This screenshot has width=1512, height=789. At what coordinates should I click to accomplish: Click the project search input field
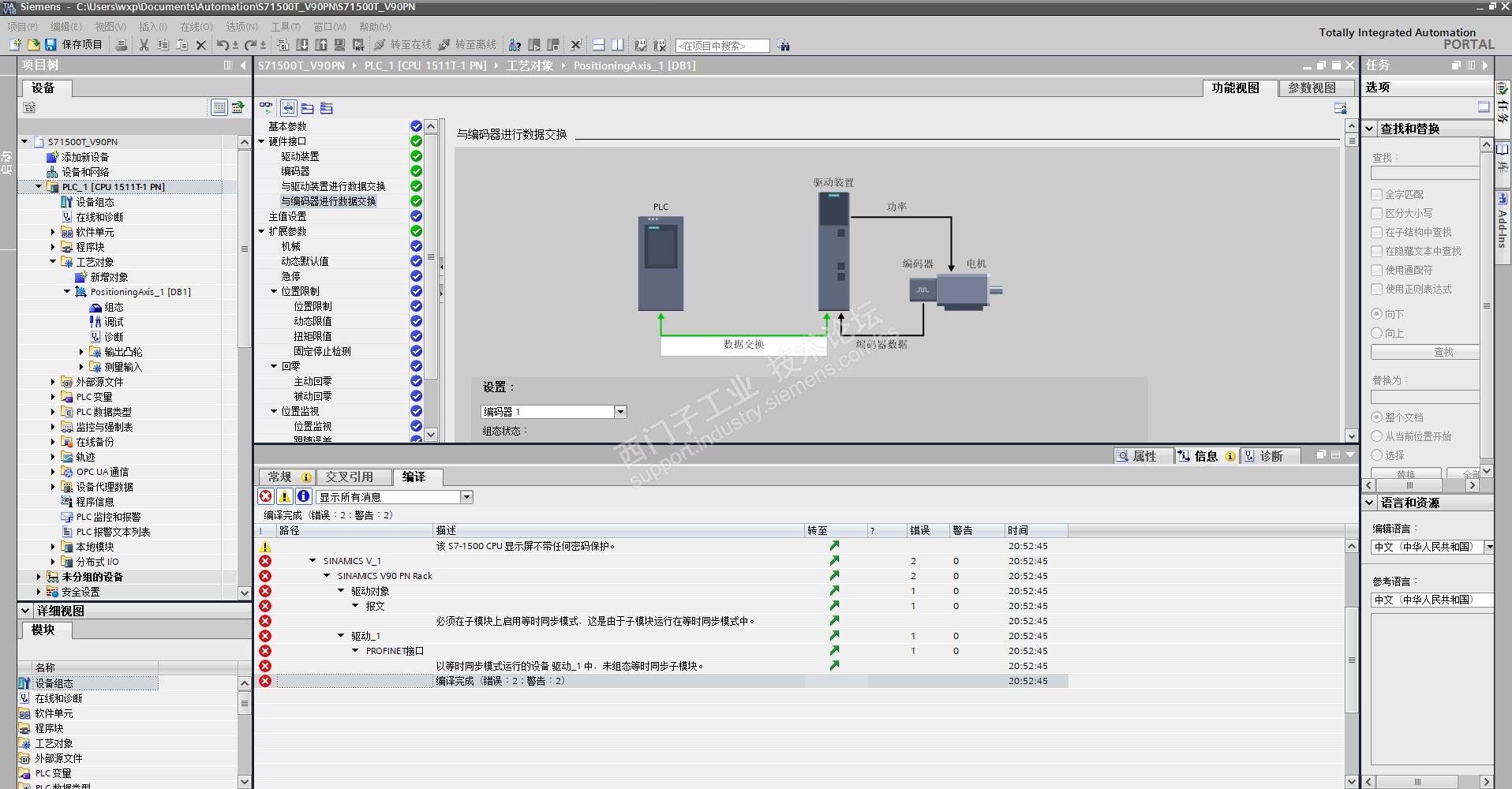[x=721, y=46]
